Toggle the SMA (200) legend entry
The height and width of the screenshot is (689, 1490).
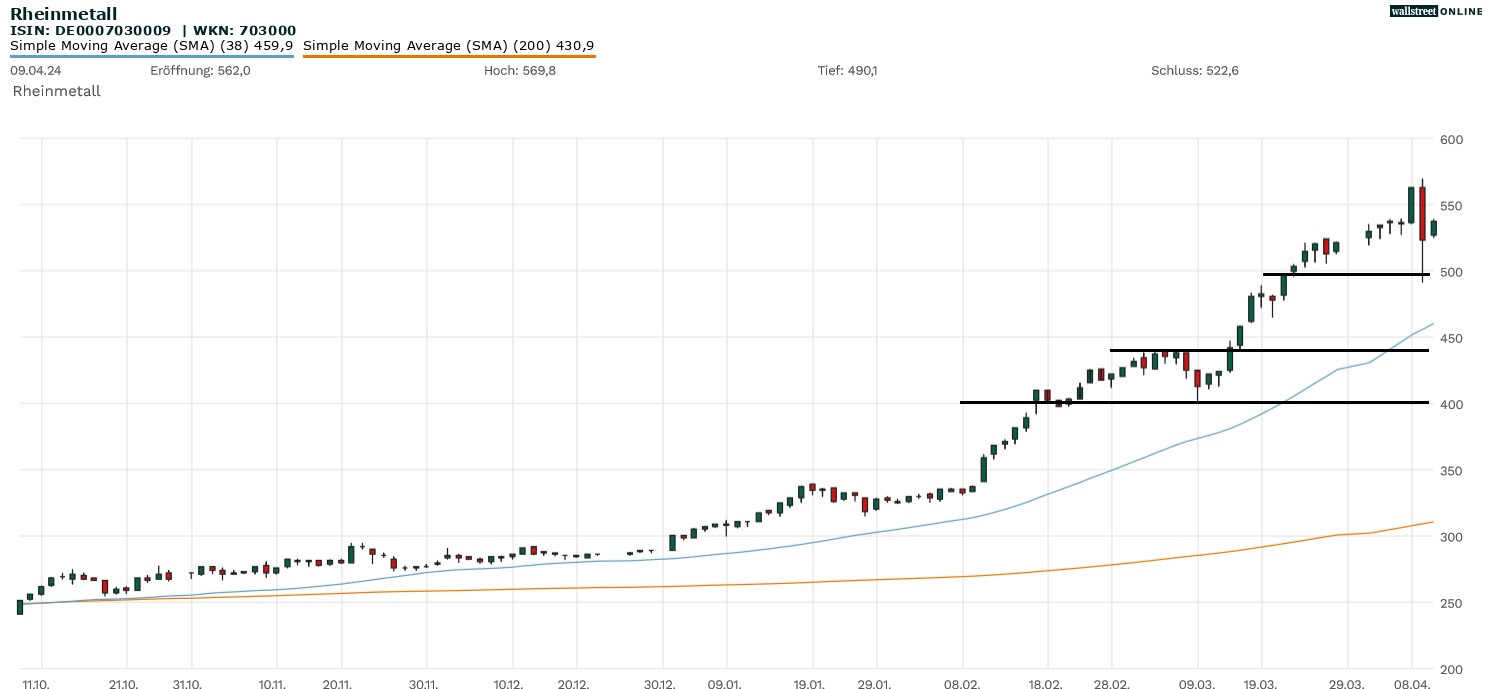449,46
